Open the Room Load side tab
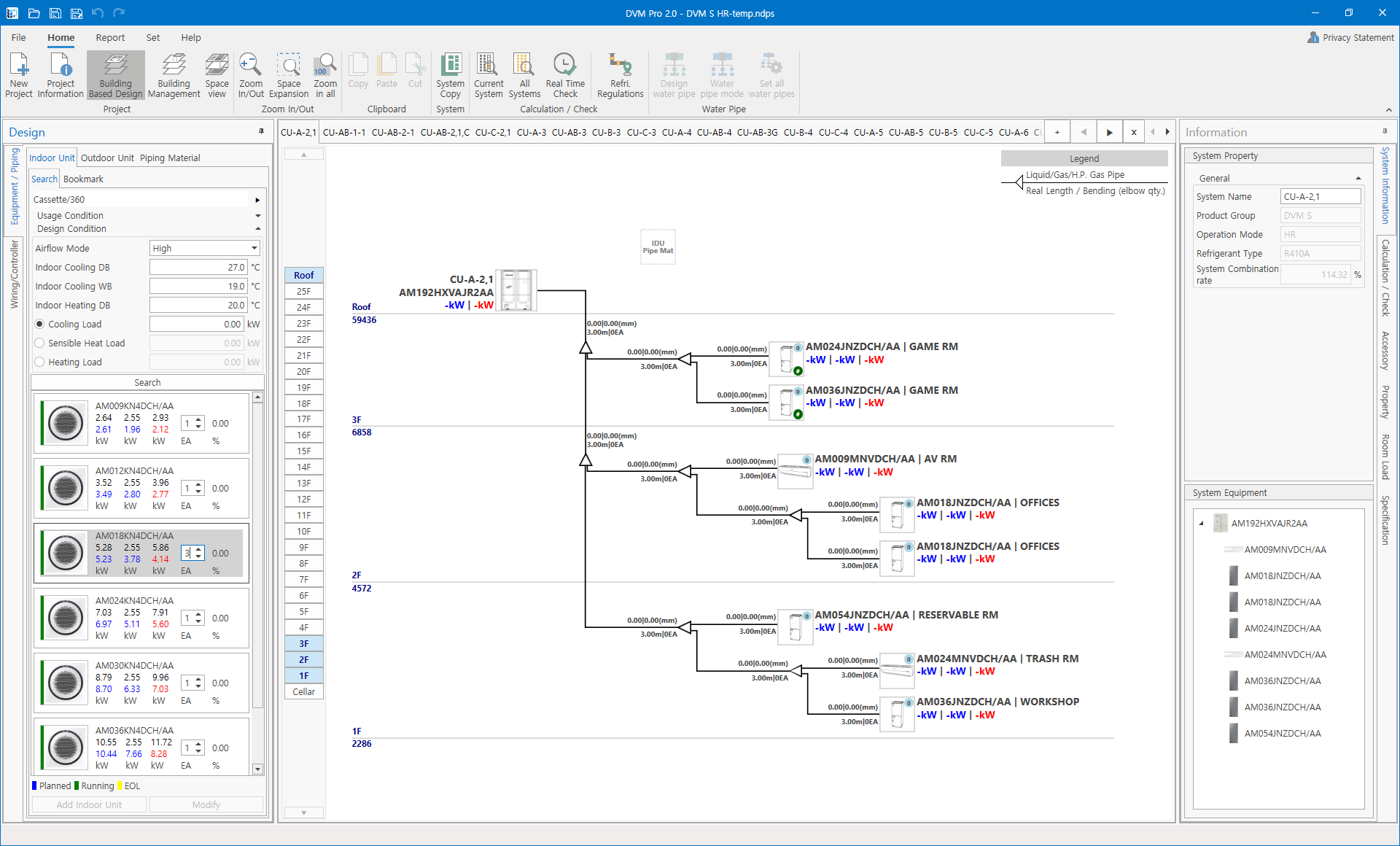1400x846 pixels. (1385, 457)
